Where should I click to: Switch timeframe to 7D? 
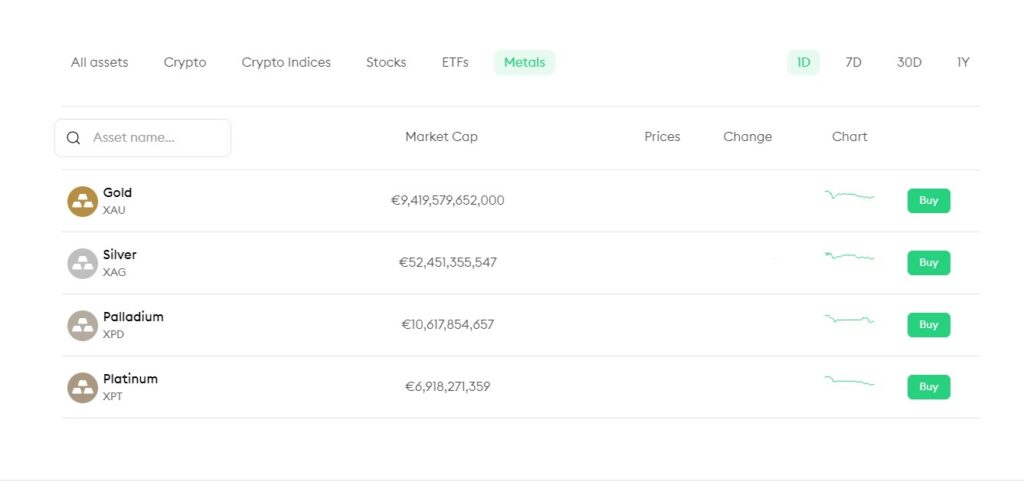(854, 63)
